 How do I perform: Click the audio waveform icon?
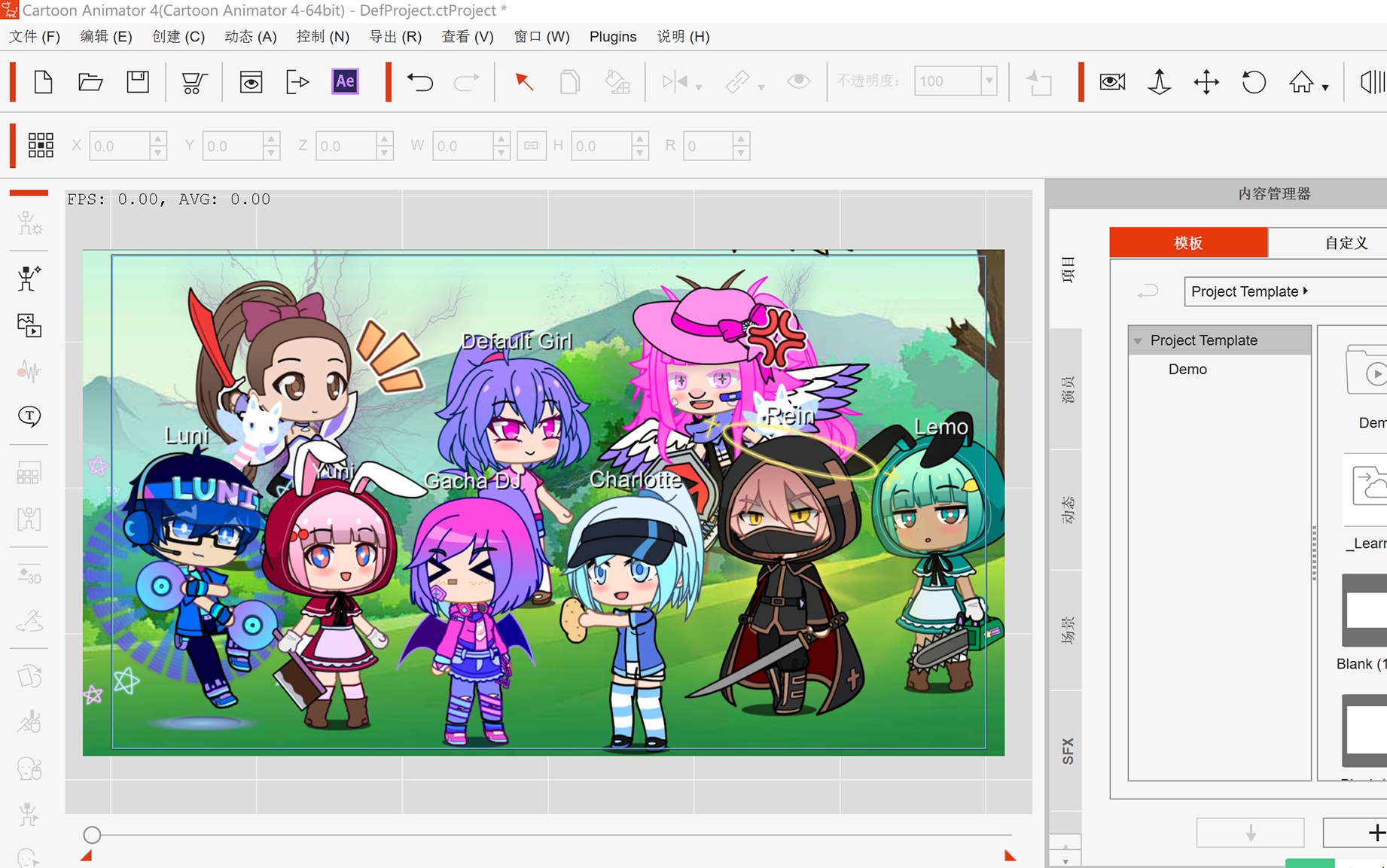coord(29,370)
